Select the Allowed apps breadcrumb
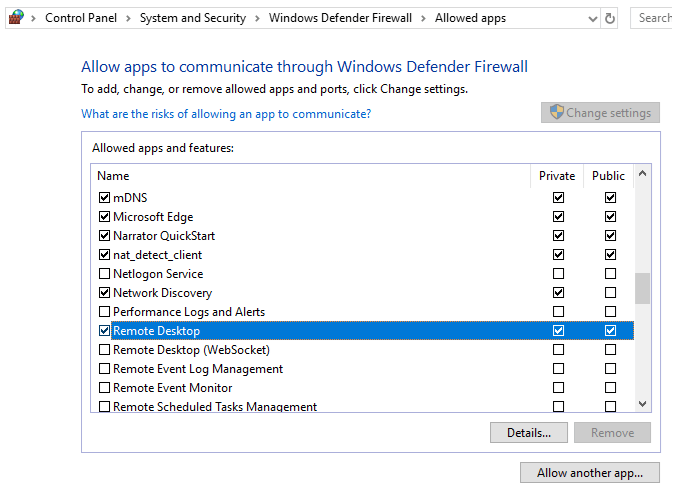The height and width of the screenshot is (499, 673). click(x=470, y=18)
